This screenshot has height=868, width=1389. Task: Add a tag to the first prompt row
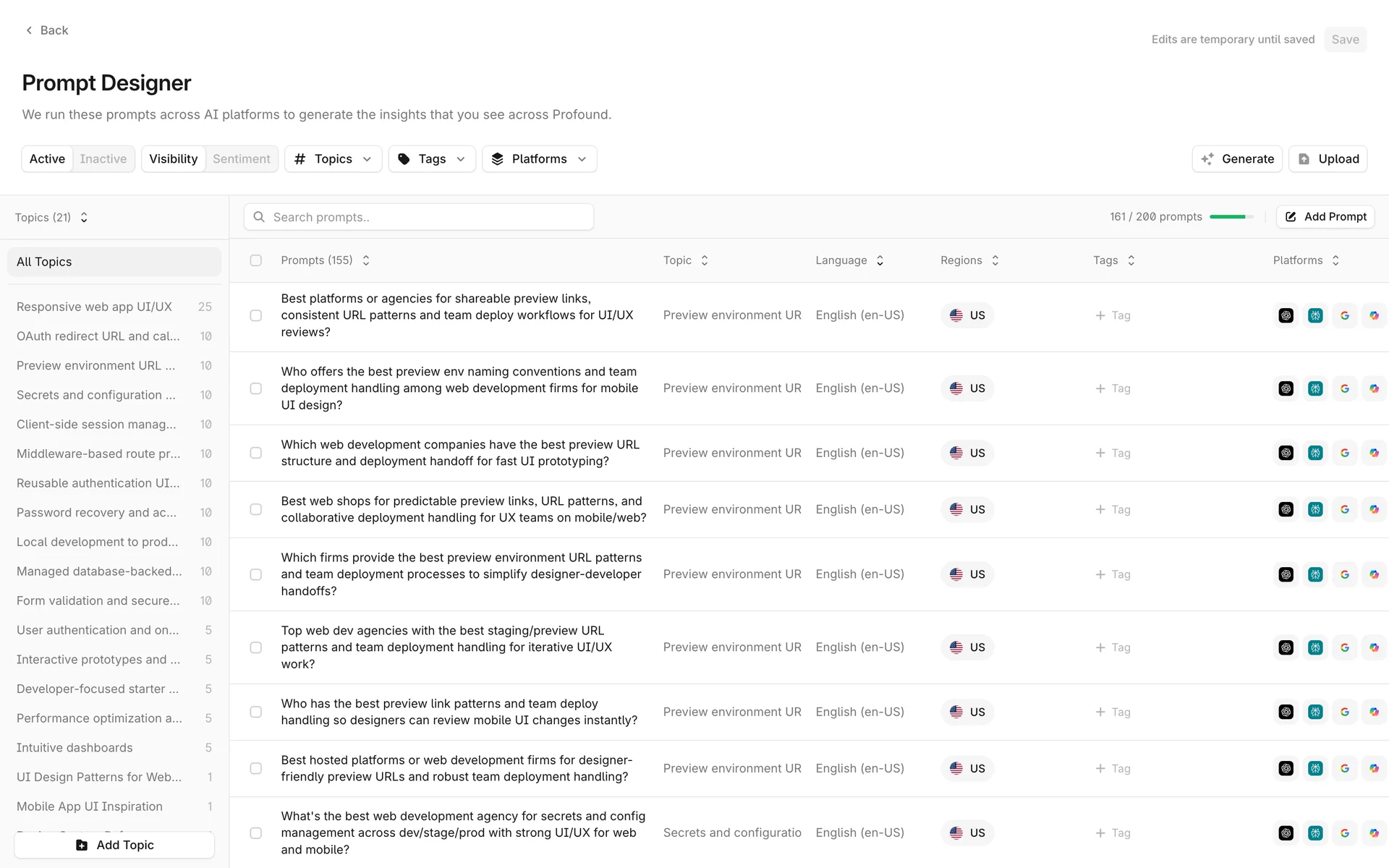pos(1113,315)
